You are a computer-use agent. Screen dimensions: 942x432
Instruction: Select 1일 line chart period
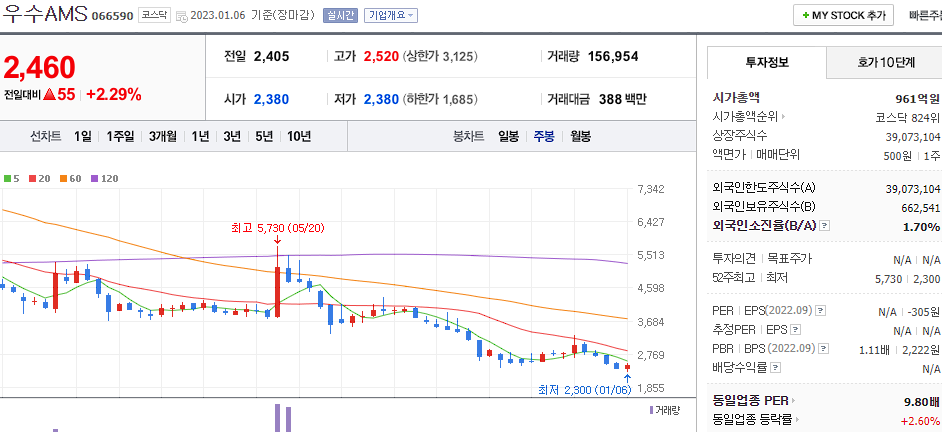[x=83, y=136]
